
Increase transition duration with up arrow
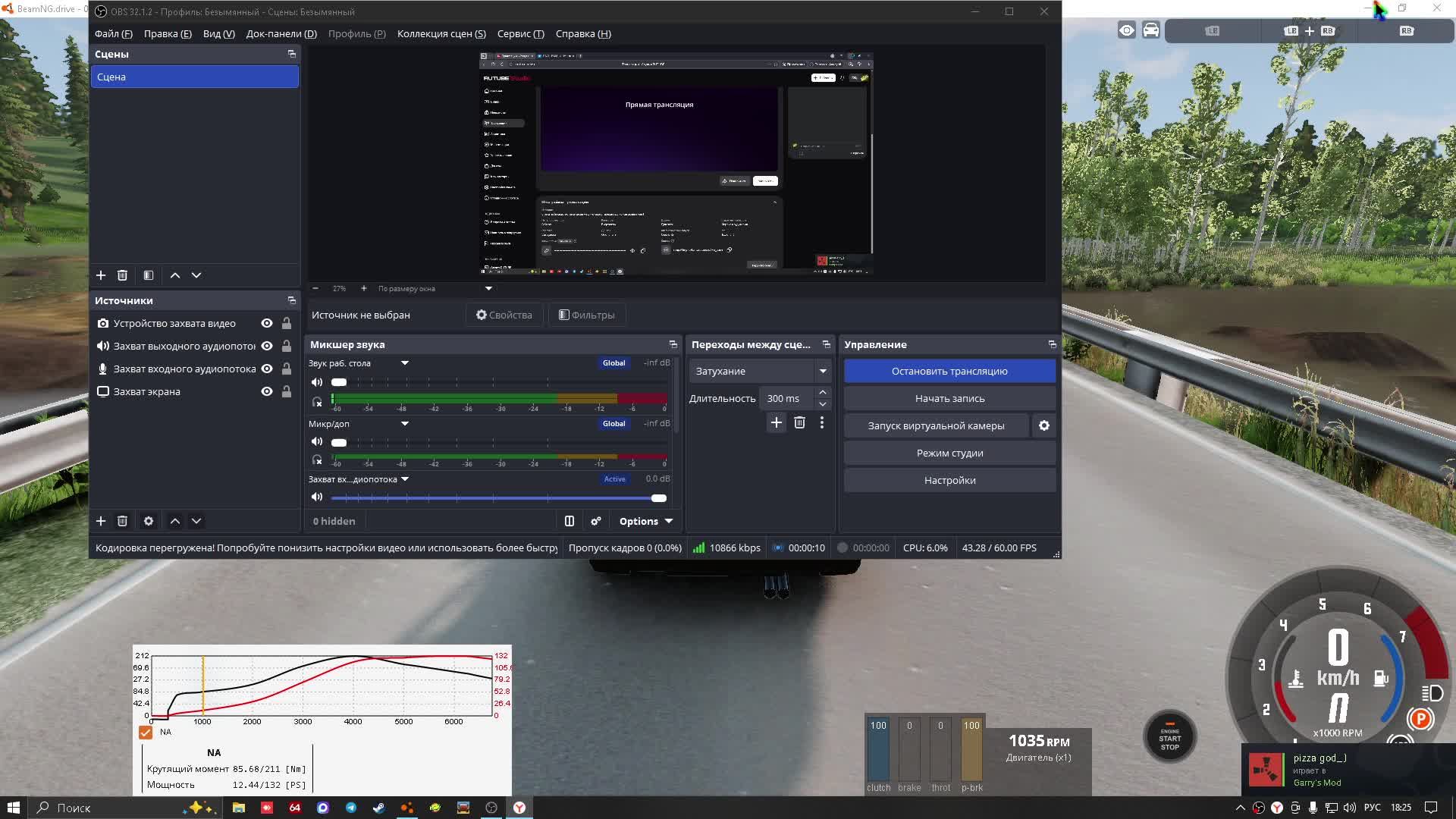coord(823,393)
